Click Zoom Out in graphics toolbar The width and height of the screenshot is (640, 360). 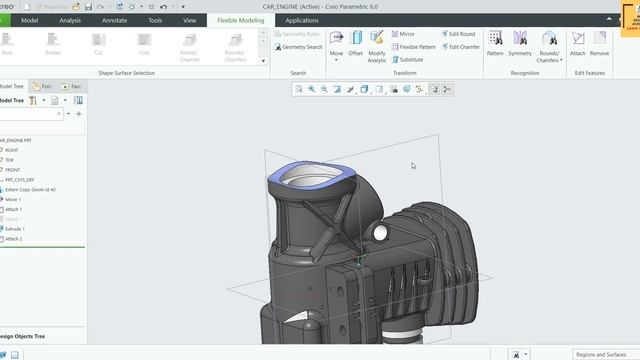click(324, 89)
